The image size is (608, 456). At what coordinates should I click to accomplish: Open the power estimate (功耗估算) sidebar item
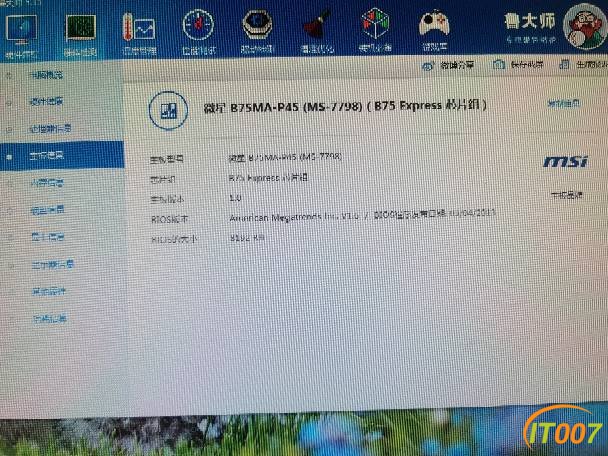pyautogui.click(x=50, y=319)
